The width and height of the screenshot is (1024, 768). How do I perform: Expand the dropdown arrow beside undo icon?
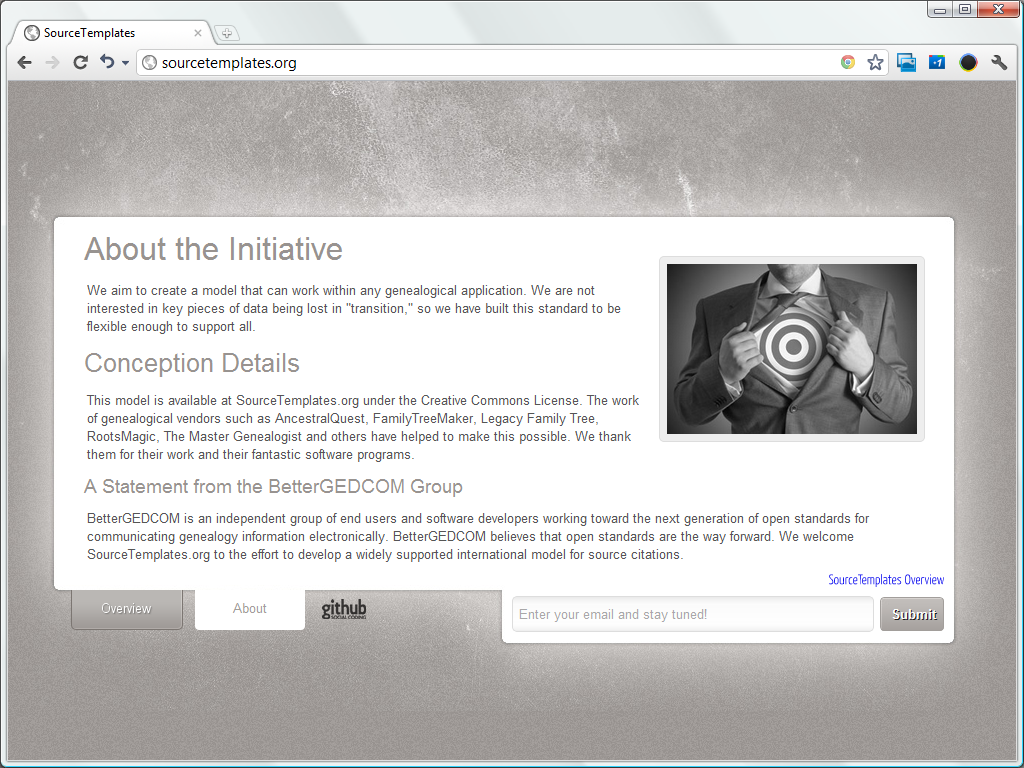125,64
